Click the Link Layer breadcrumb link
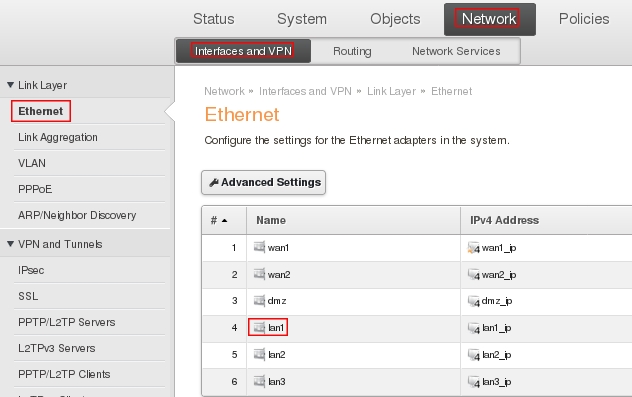632x397 pixels. click(x=391, y=91)
